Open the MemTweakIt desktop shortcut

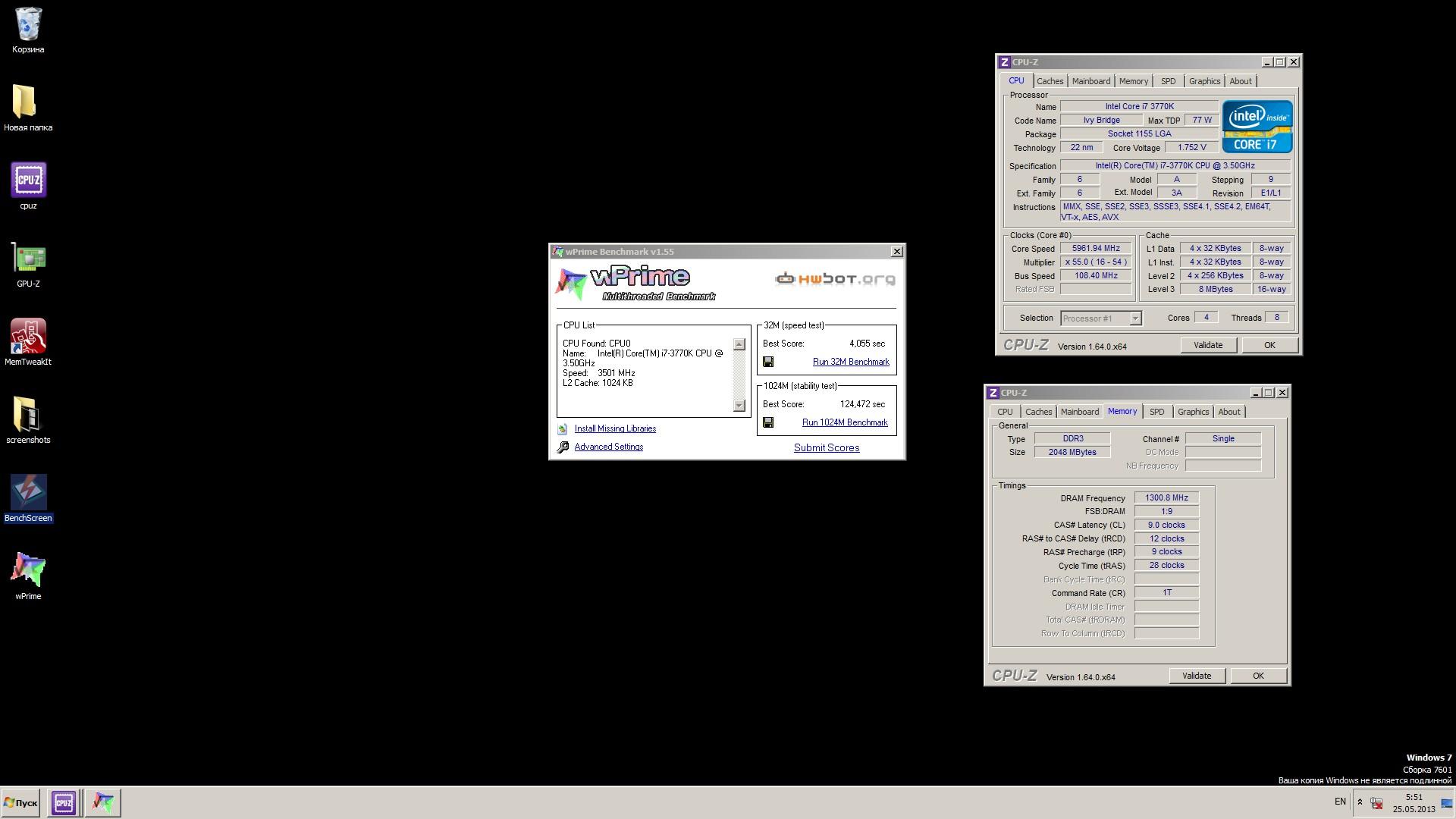pos(28,342)
